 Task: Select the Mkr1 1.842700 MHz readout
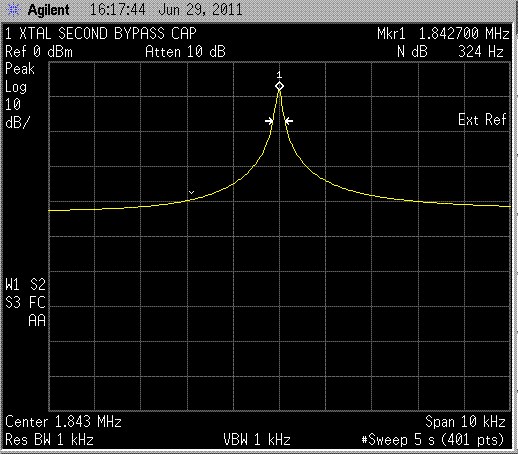(443, 34)
